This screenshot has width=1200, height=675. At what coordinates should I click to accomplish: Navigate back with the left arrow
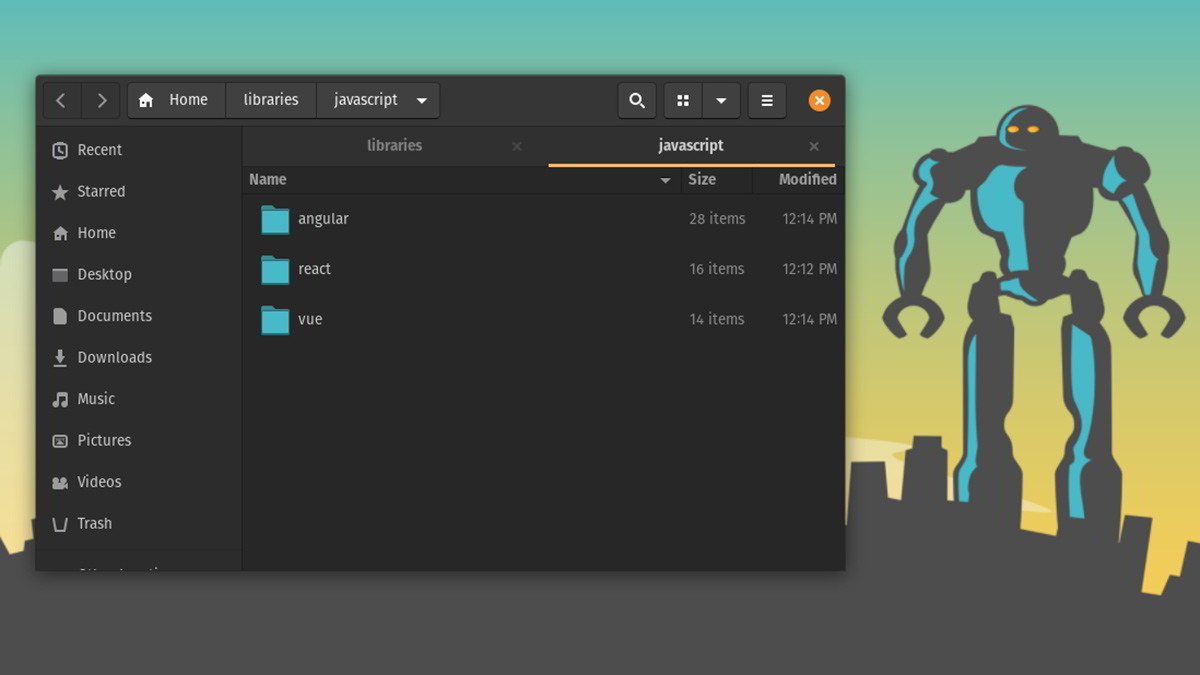(x=61, y=100)
